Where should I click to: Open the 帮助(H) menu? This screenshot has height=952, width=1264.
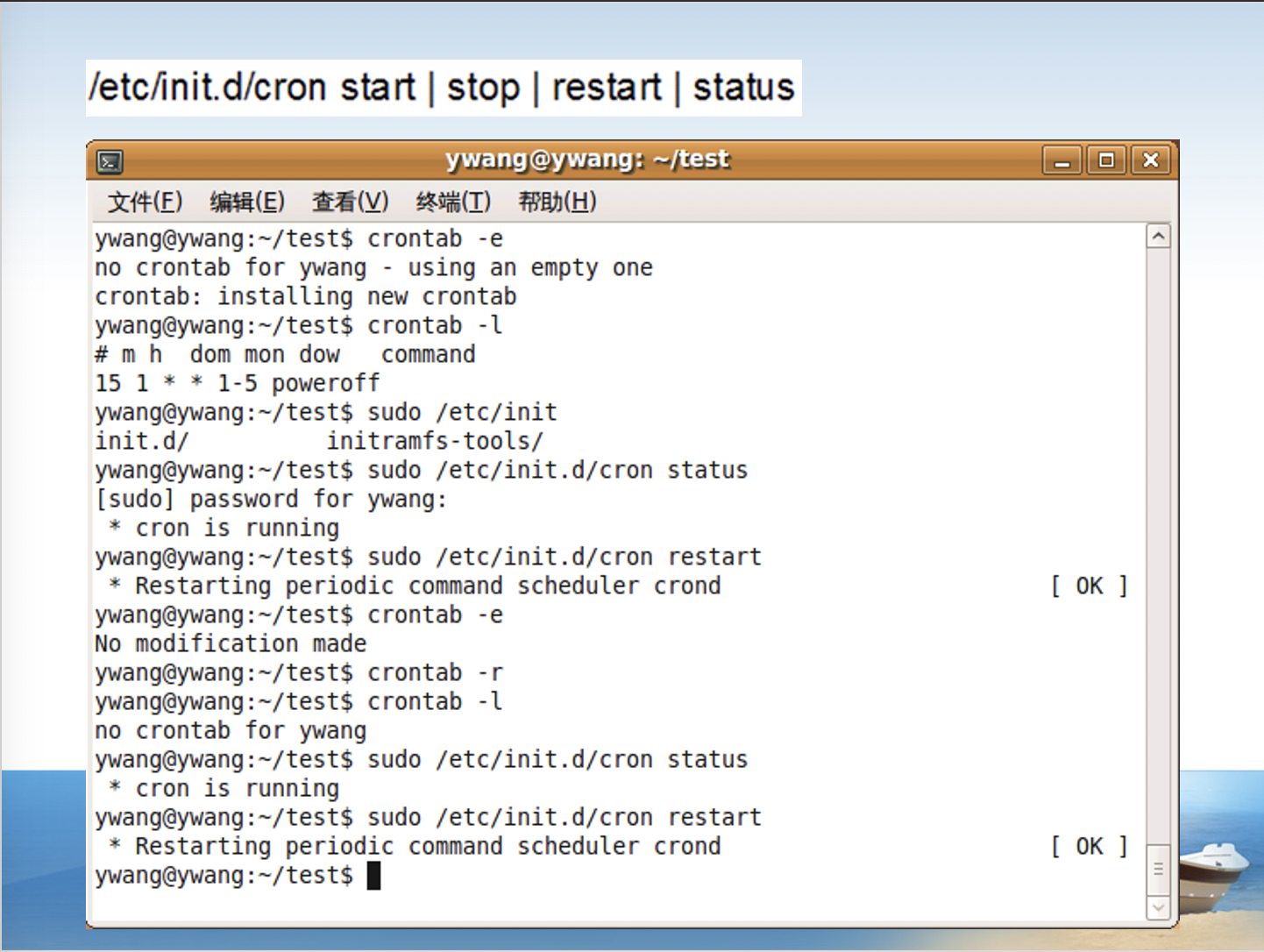[557, 202]
